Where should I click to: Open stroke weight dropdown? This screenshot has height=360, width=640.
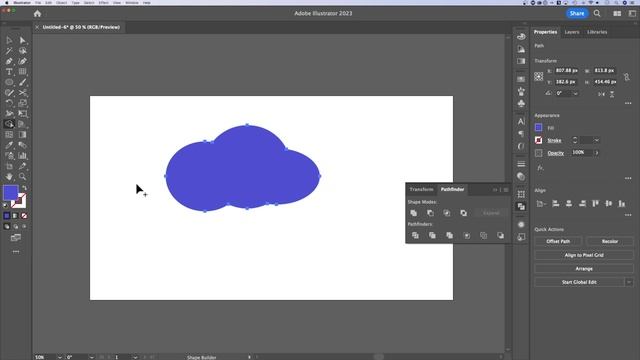click(x=596, y=140)
